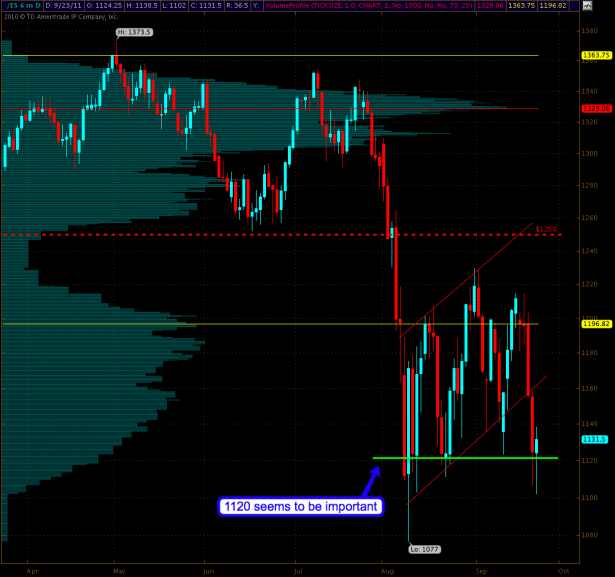This screenshot has height=577, width=615.
Task: Click the 1363.75 value in header bar
Action: click(x=521, y=5)
